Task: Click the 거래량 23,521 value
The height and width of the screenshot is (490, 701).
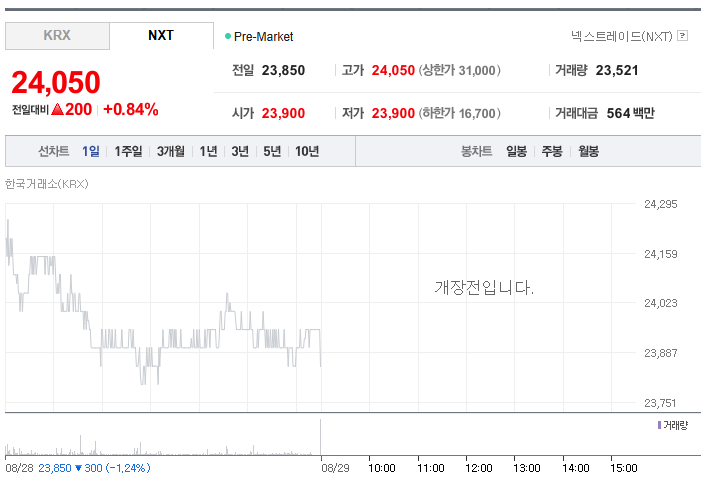Action: pyautogui.click(x=617, y=70)
